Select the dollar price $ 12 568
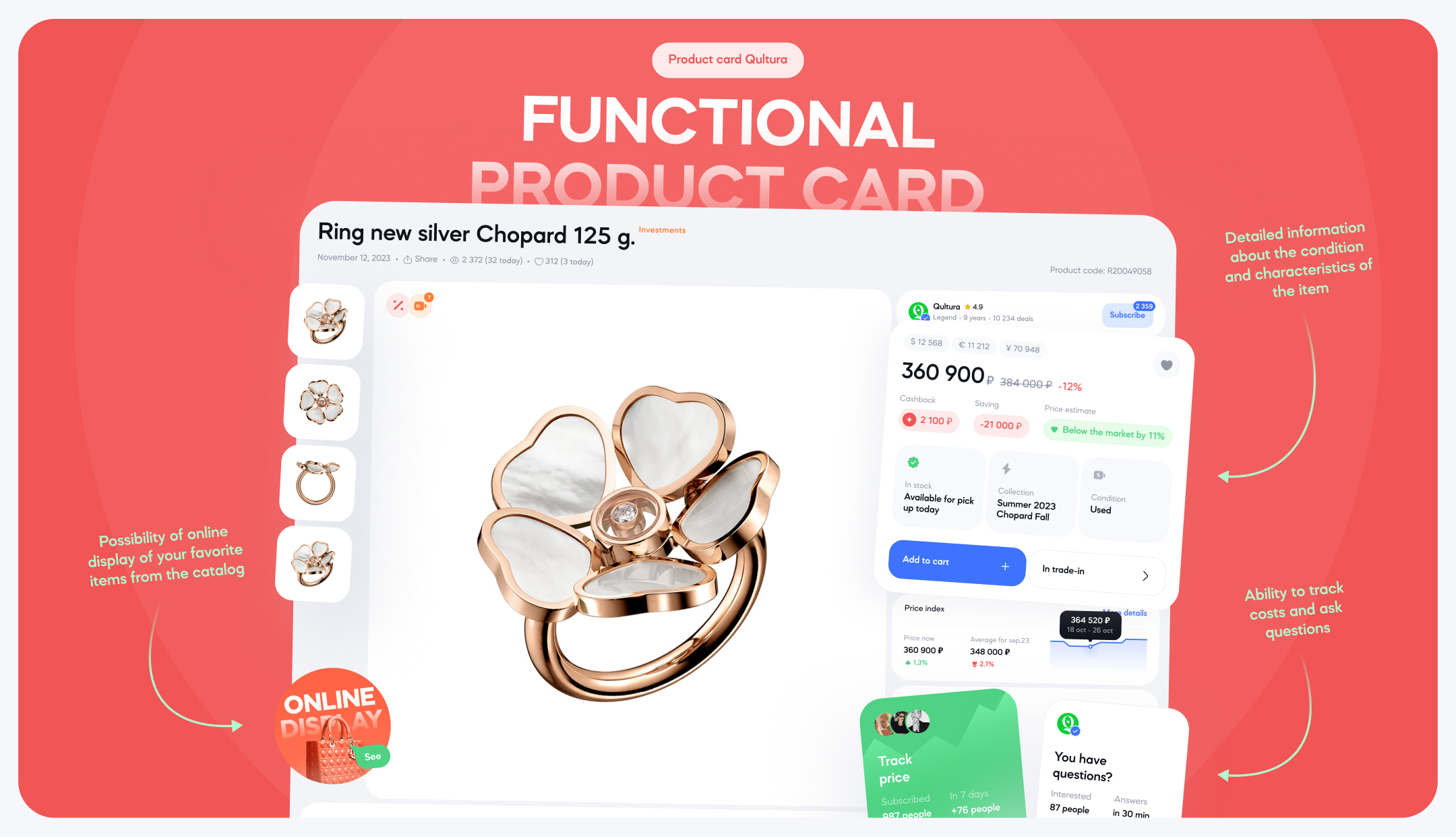Screen dimensions: 1456x837 point(926,342)
